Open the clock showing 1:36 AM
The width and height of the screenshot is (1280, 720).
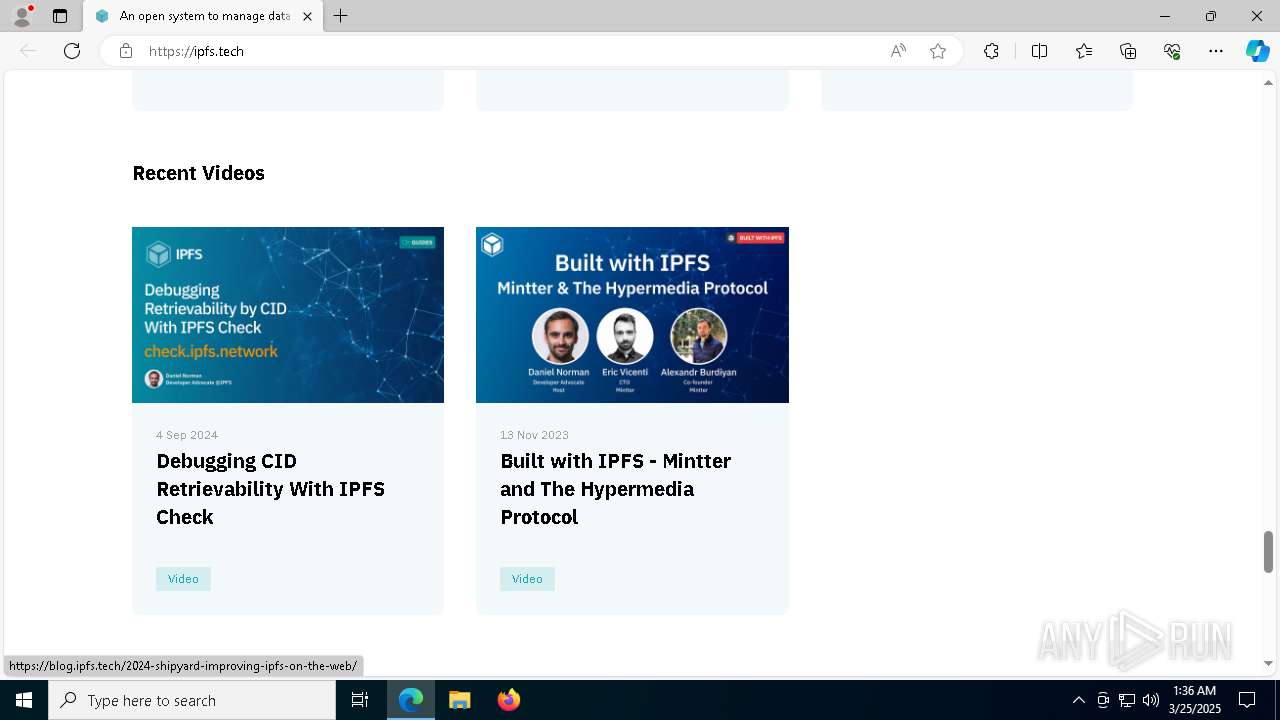[1194, 700]
